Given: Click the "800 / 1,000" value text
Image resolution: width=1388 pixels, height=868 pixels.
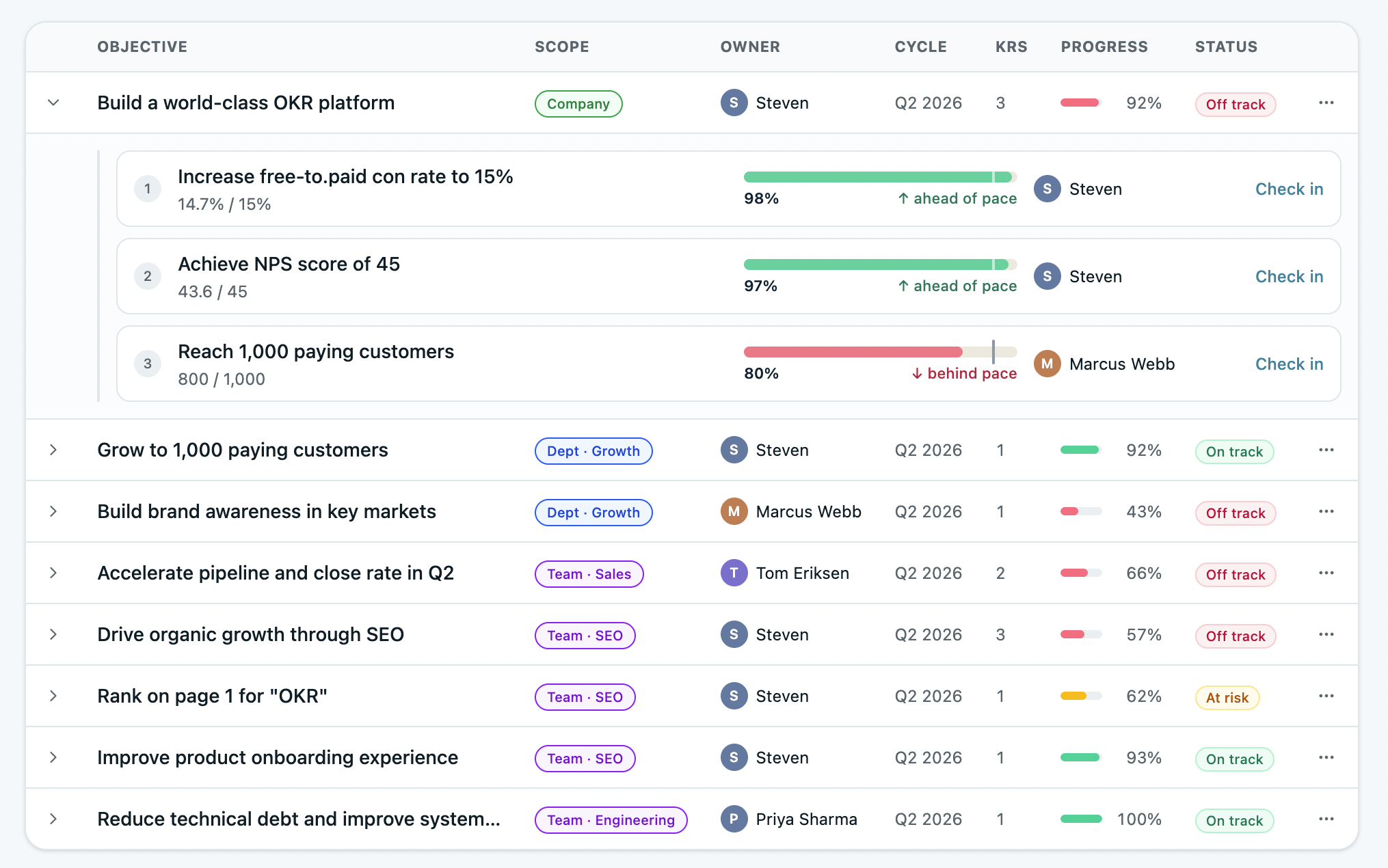Looking at the screenshot, I should (x=222, y=379).
